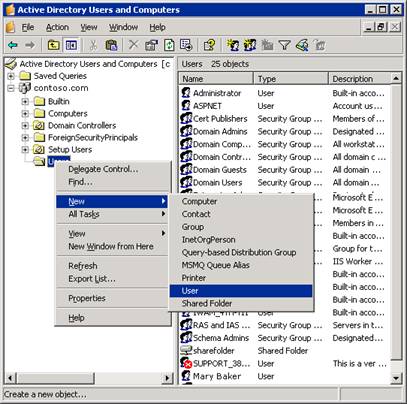Expand the Builtin folder node
The width and height of the screenshot is (407, 404).
[x=25, y=101]
